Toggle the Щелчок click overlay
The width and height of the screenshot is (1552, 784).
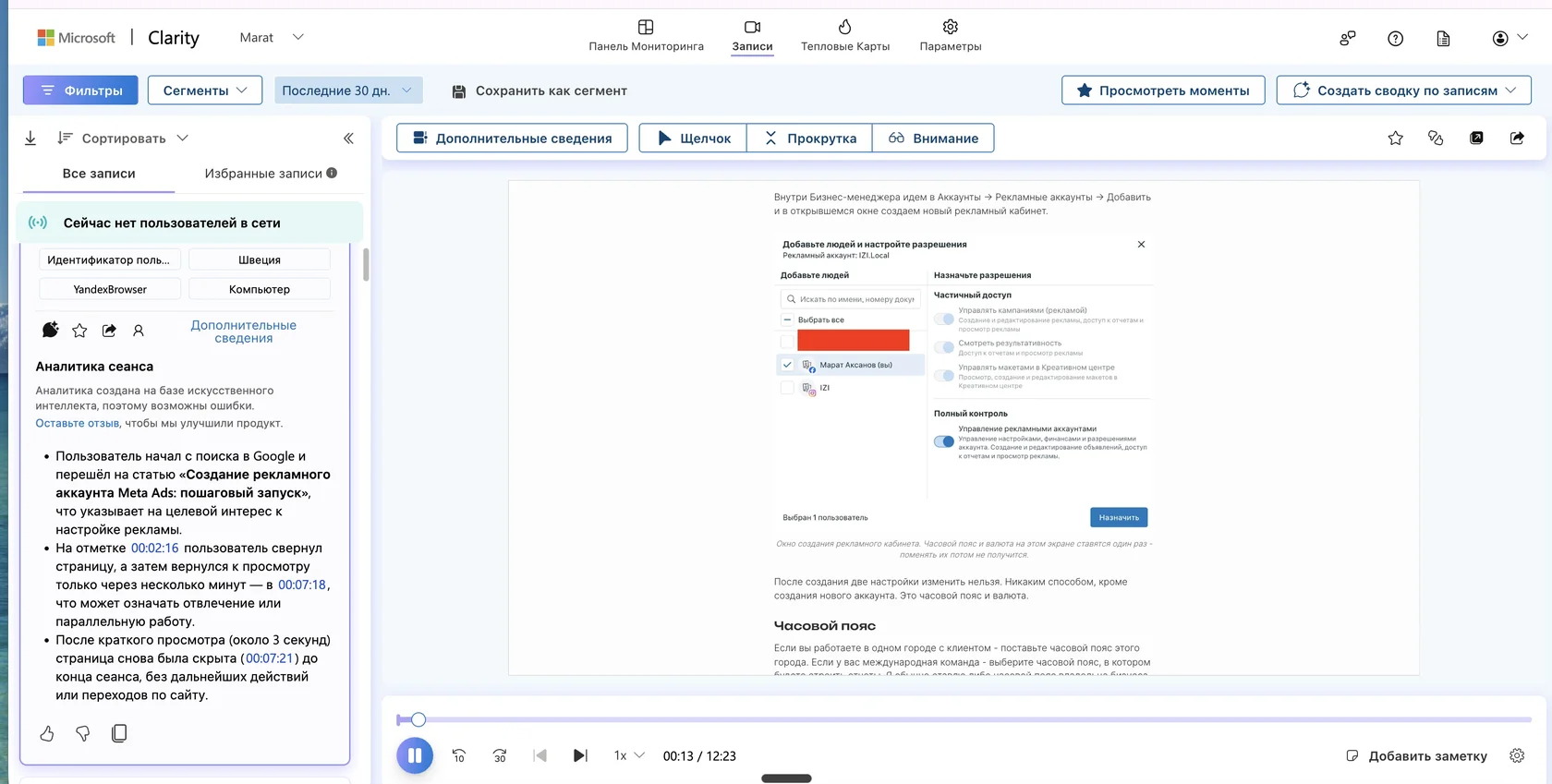pyautogui.click(x=693, y=138)
